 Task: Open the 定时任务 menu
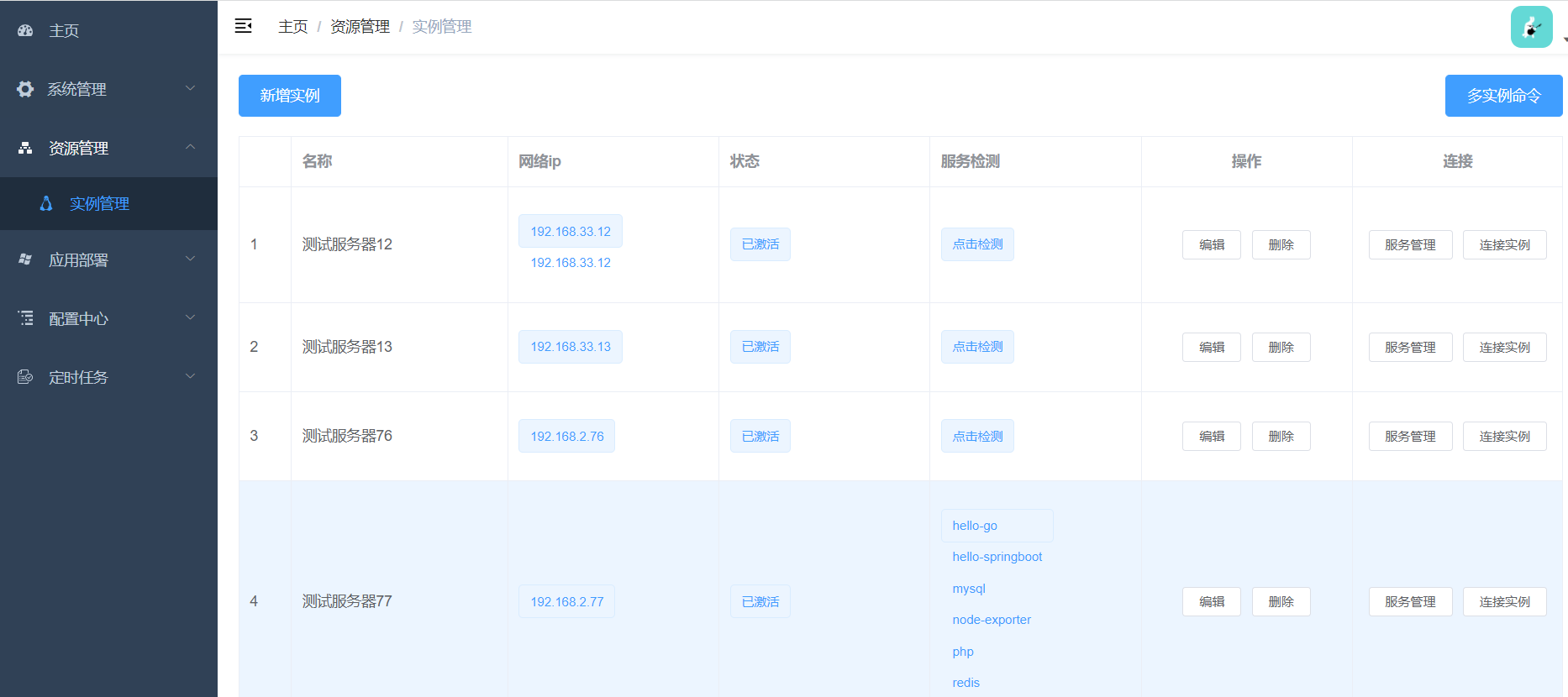[x=108, y=377]
